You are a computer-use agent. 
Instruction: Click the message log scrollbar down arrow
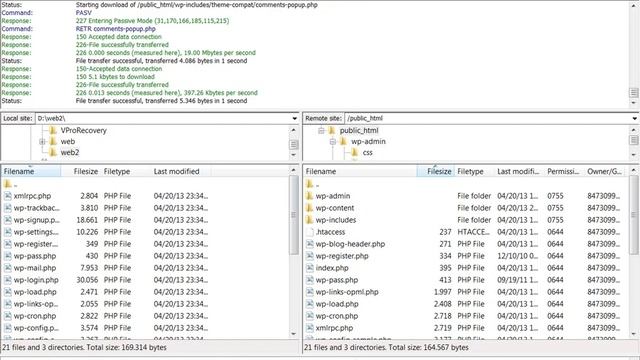(x=633, y=103)
